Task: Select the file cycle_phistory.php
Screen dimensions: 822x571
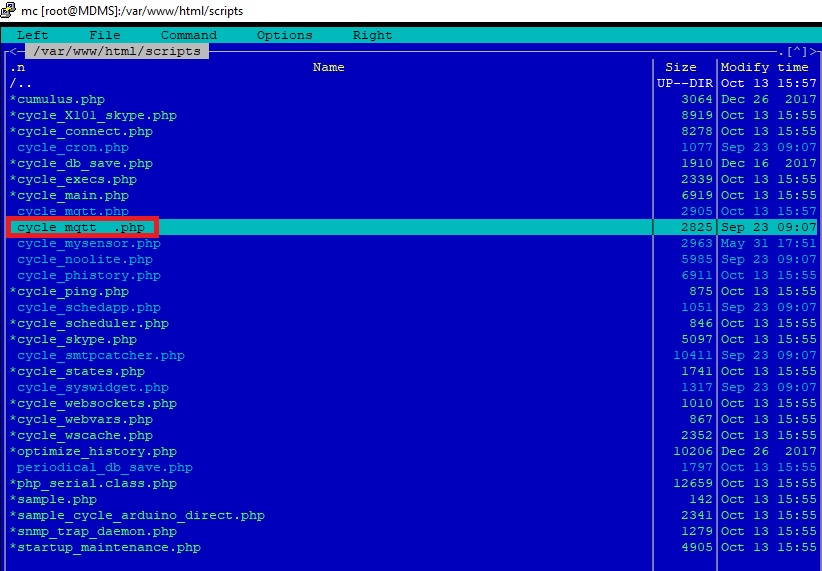Action: point(89,275)
